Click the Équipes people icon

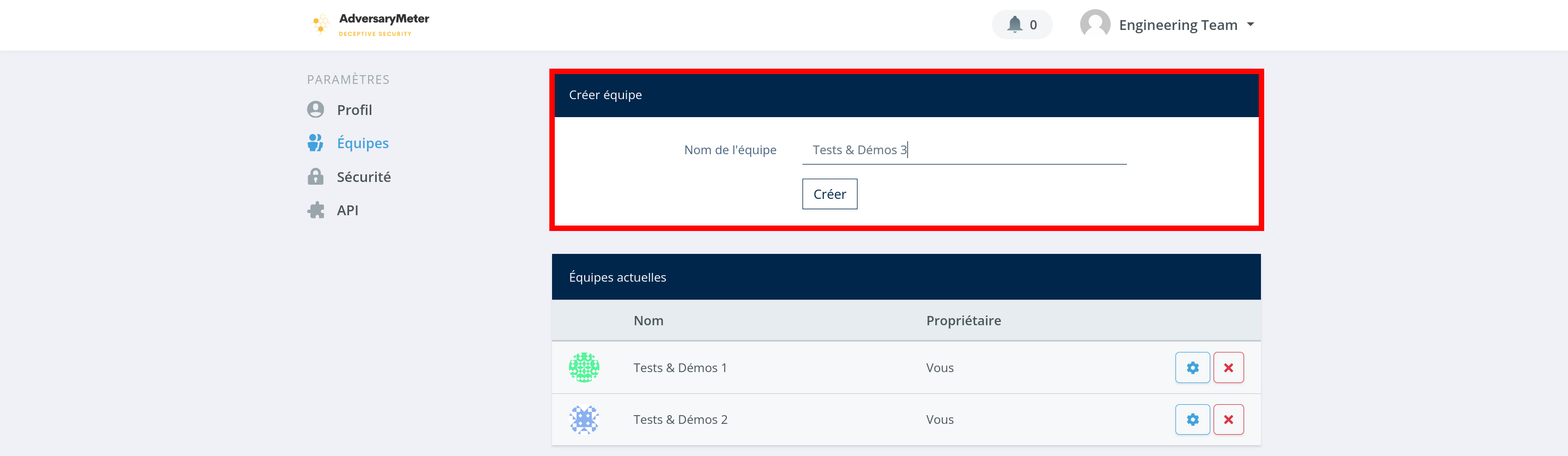click(x=315, y=143)
